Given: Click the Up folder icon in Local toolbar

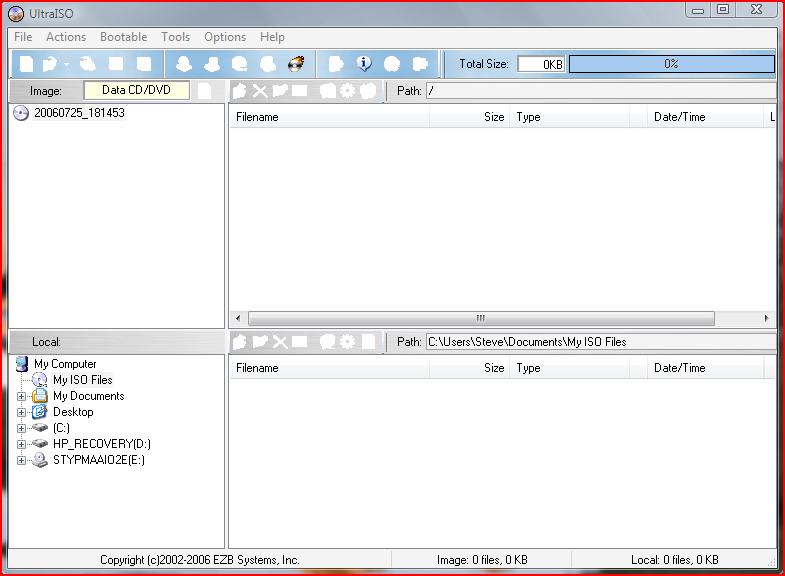Looking at the screenshot, I should 240,342.
